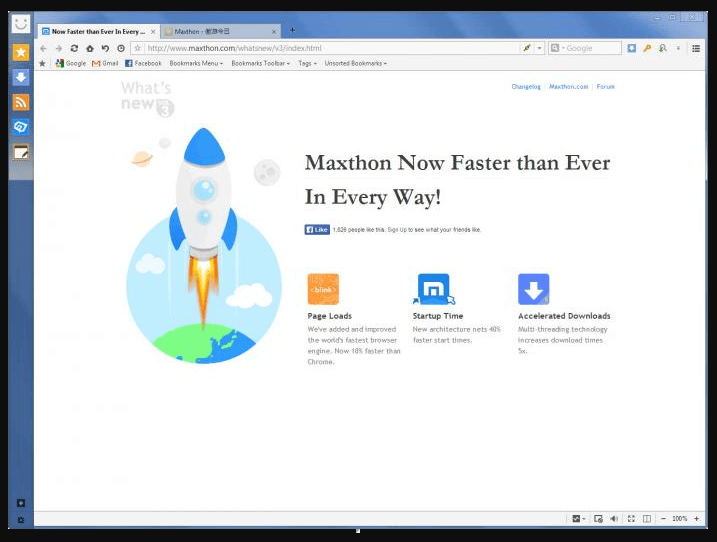Viewport: 717px width, 542px height.
Task: Open the address bar dropdown arrow
Action: (540, 48)
